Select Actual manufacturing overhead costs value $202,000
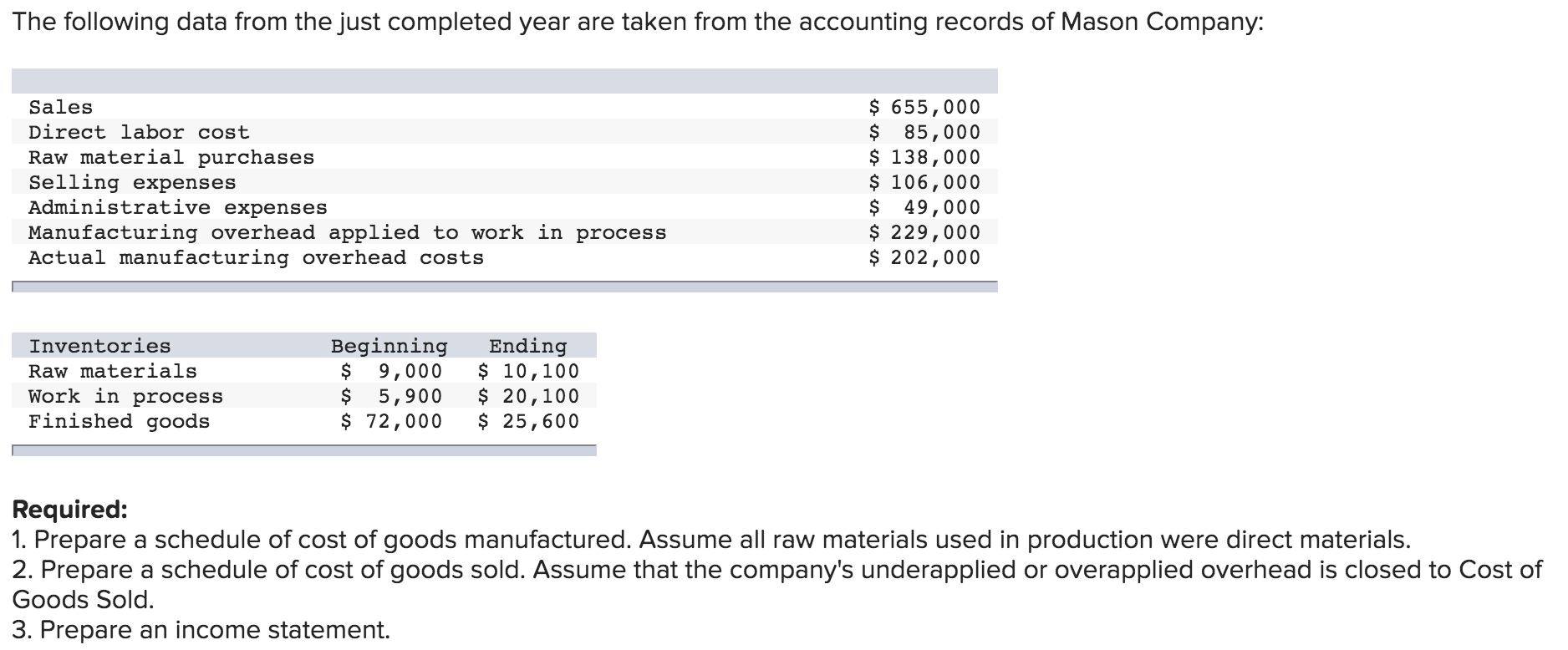This screenshot has height=650, width=1568. coord(924,257)
